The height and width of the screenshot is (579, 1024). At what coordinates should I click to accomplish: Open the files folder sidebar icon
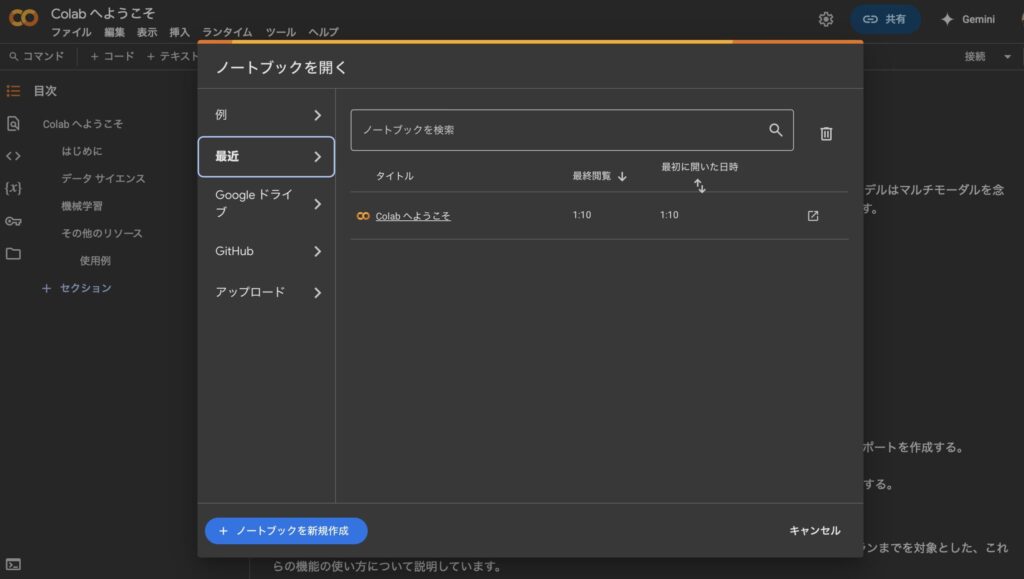coord(13,253)
